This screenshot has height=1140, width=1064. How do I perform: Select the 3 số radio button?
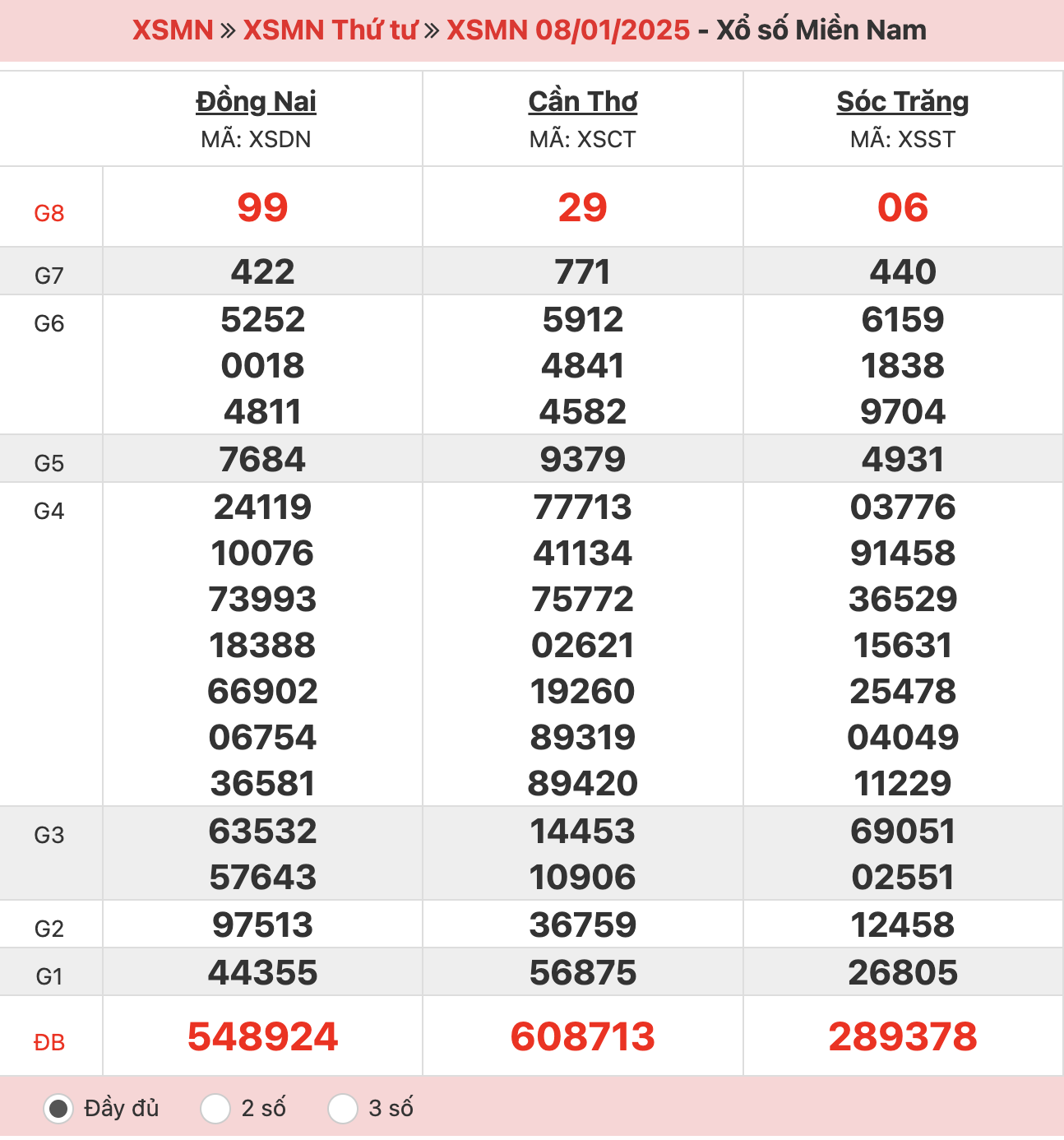tap(343, 1108)
